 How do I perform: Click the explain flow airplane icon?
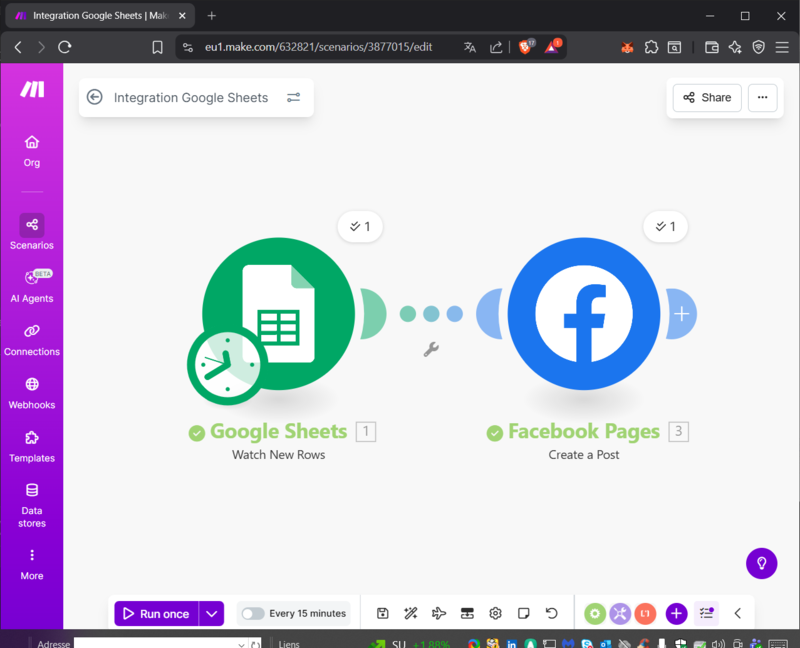coord(438,613)
